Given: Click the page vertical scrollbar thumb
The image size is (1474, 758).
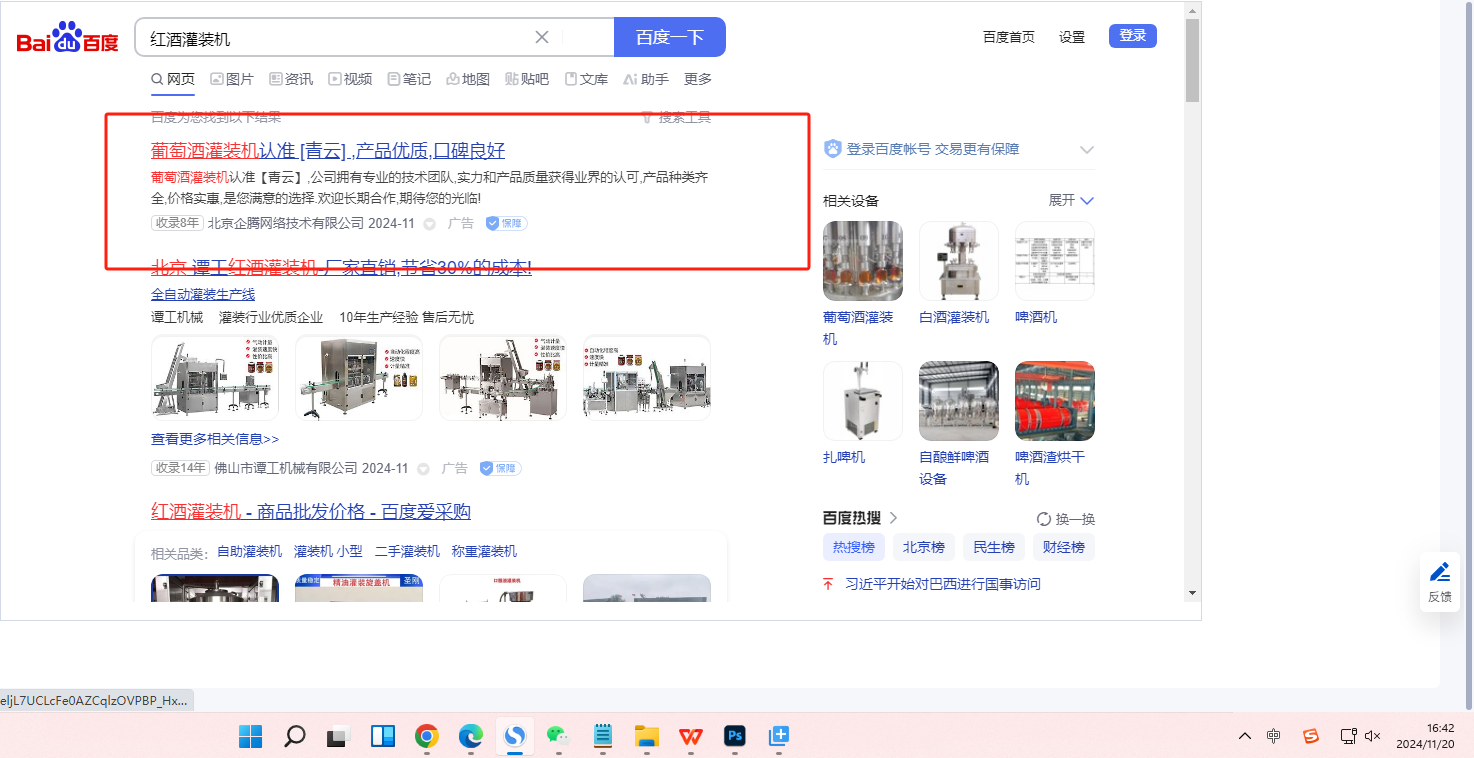Looking at the screenshot, I should pos(1192,59).
